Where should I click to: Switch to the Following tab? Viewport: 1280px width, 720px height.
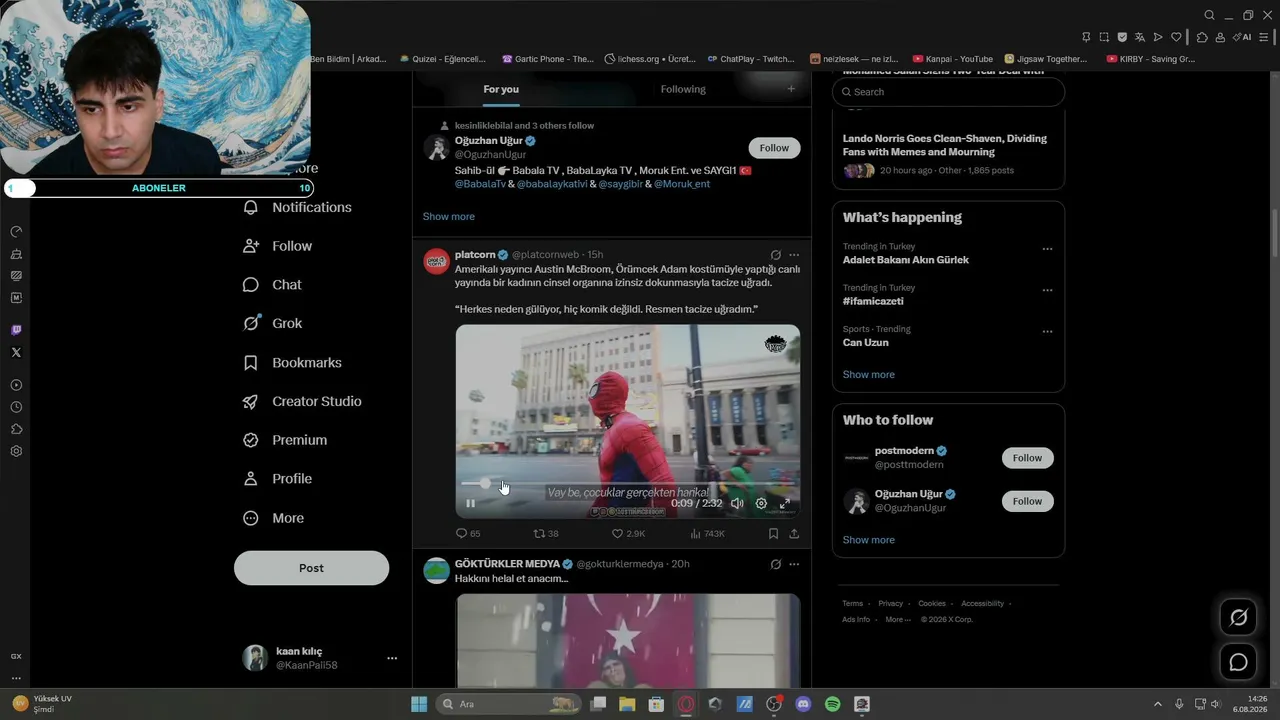click(683, 89)
